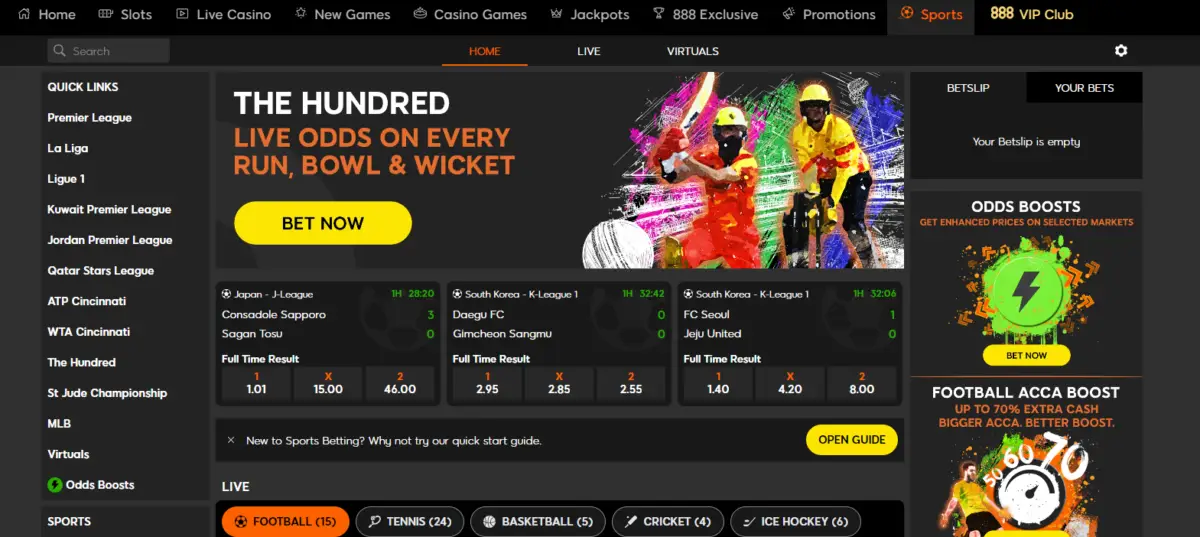Viewport: 1200px width, 537px height.
Task: Focus the Search input field
Action: pyautogui.click(x=108, y=51)
